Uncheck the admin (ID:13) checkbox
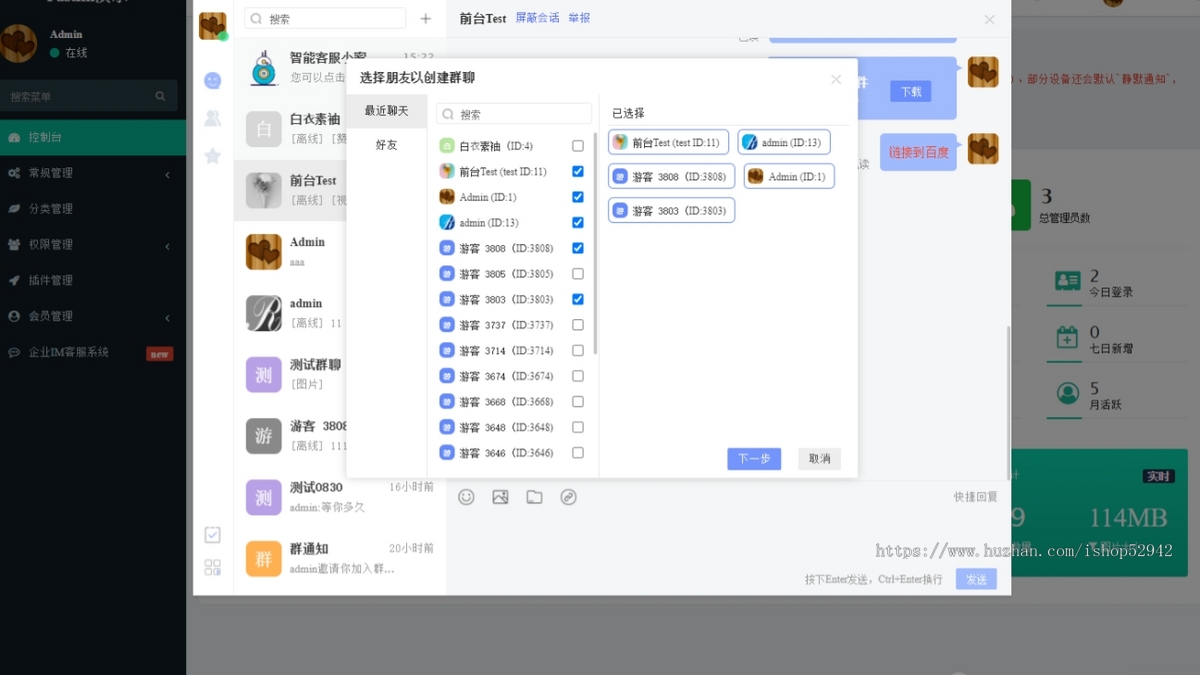 tap(578, 223)
